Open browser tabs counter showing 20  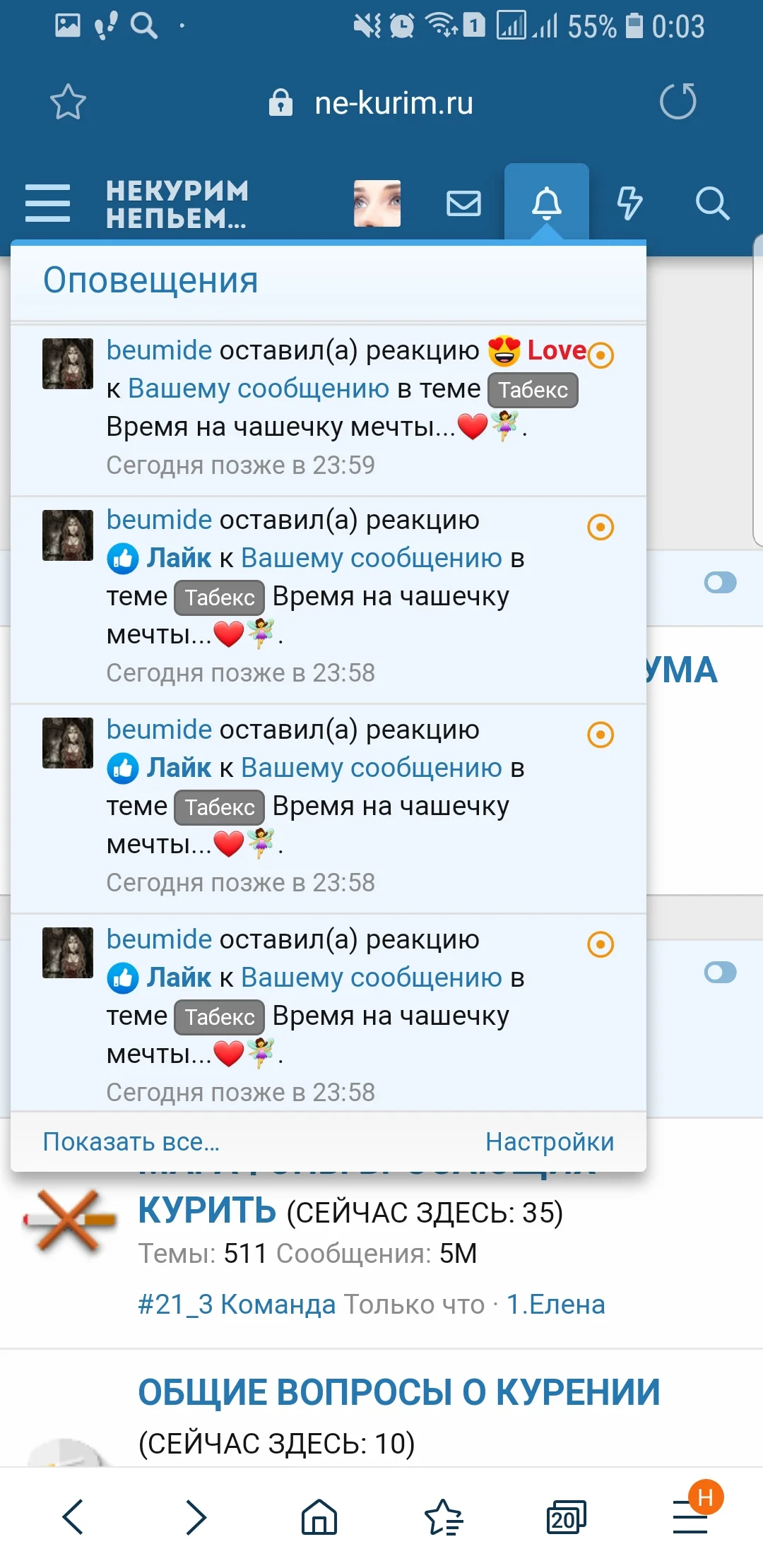(566, 1517)
